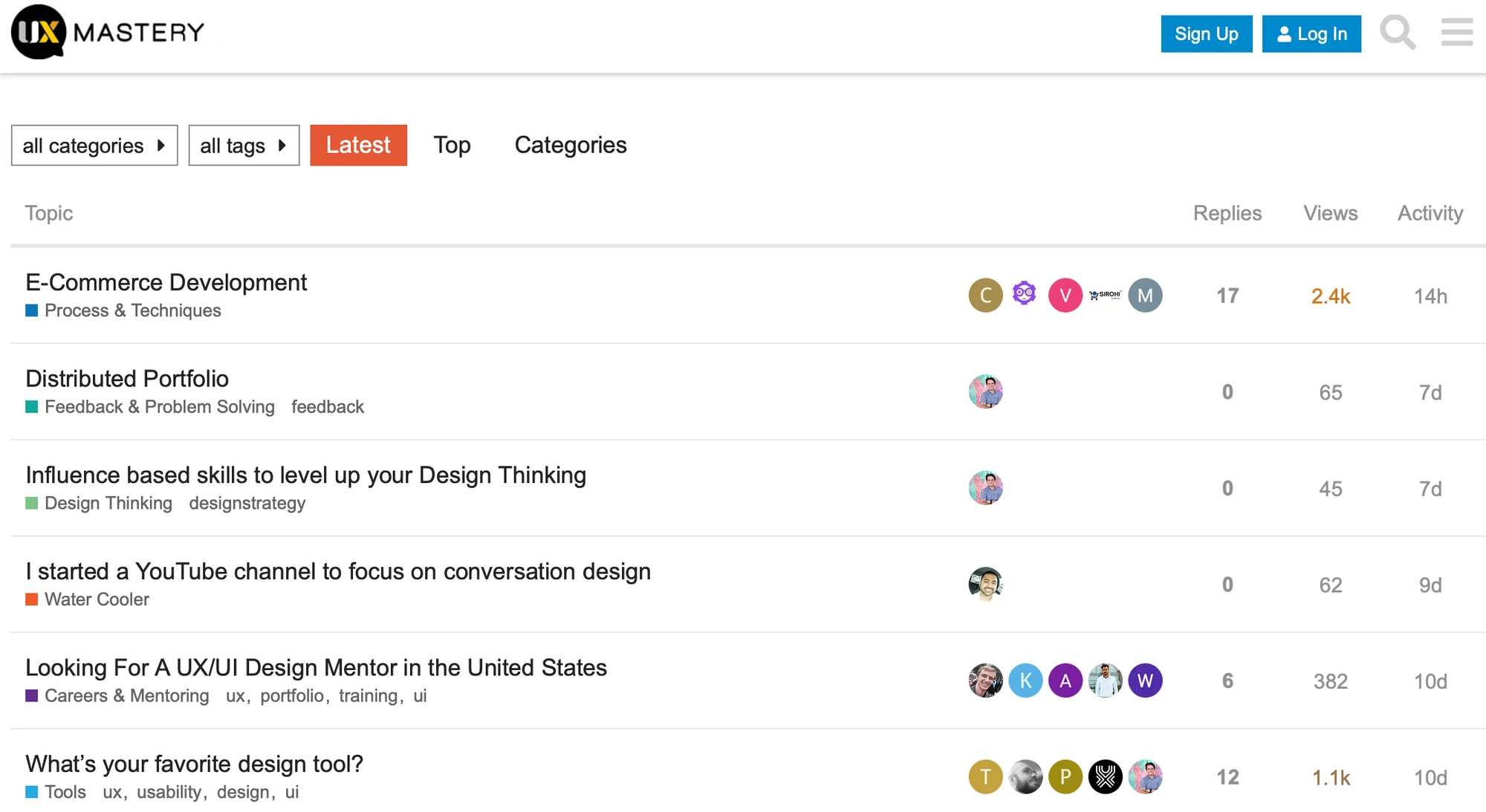Click the Sign Up button
This screenshot has height=812, width=1486.
(1206, 33)
